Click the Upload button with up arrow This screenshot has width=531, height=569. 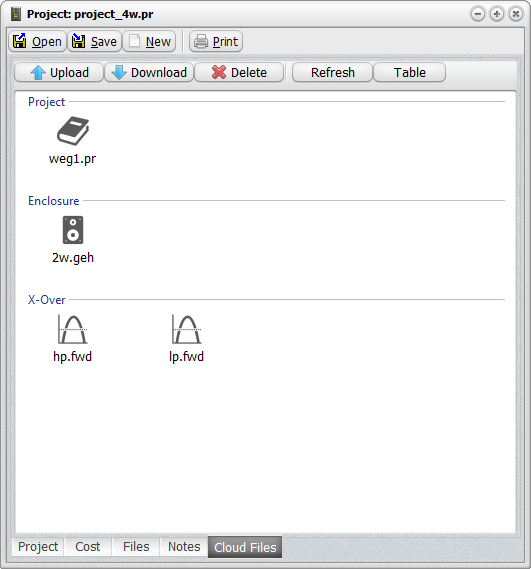(59, 73)
